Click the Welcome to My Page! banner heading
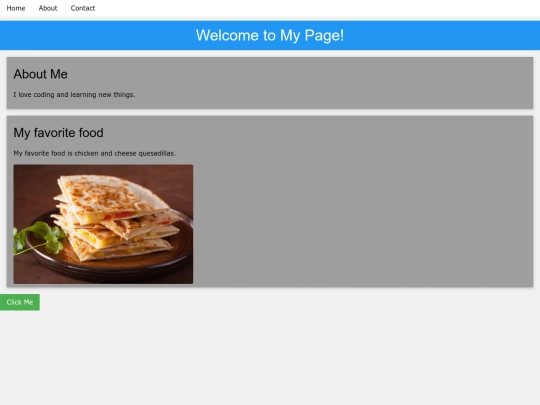This screenshot has width=540, height=405. click(270, 35)
